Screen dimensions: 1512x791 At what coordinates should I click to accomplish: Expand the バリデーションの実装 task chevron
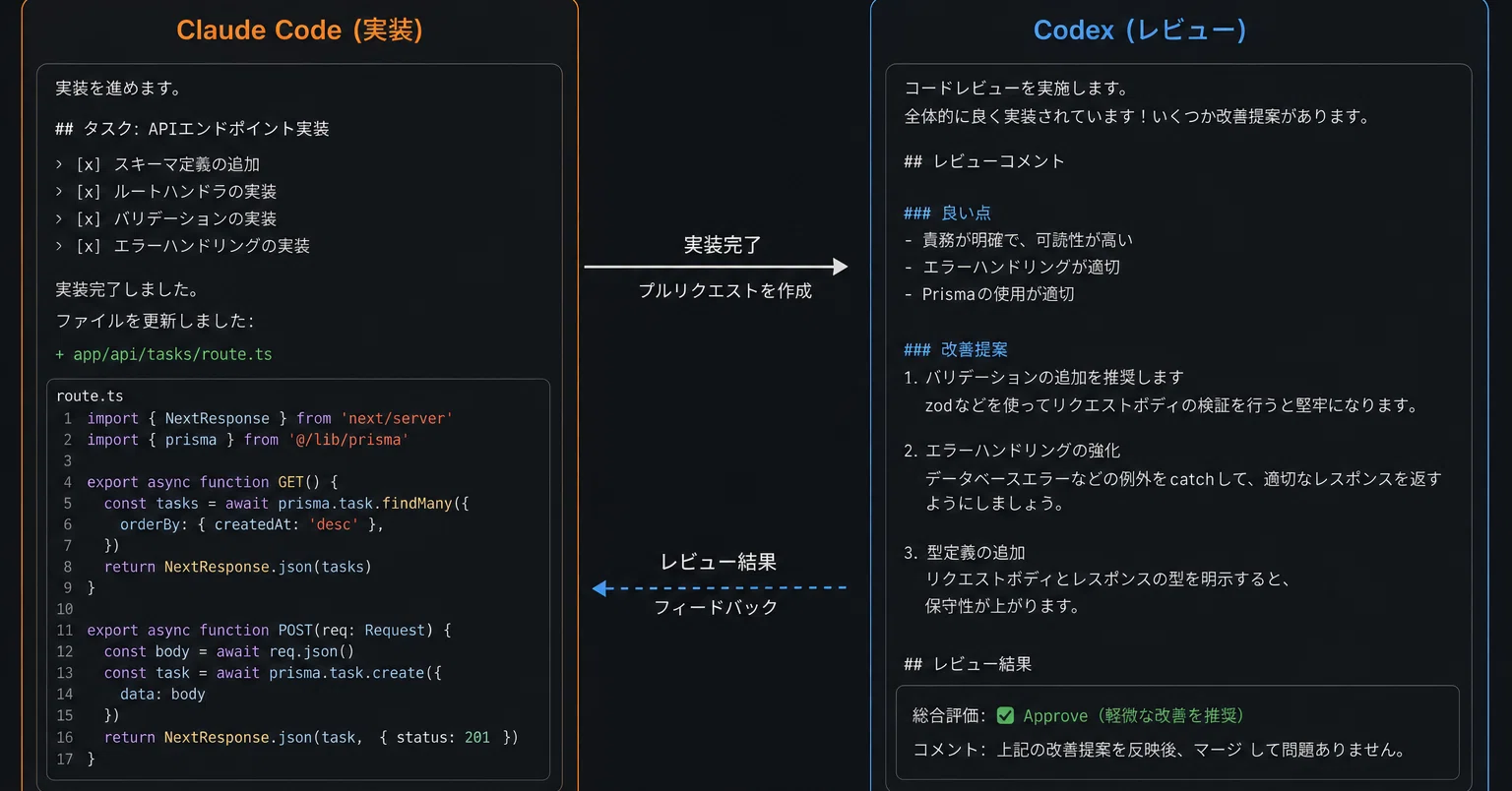coord(59,218)
